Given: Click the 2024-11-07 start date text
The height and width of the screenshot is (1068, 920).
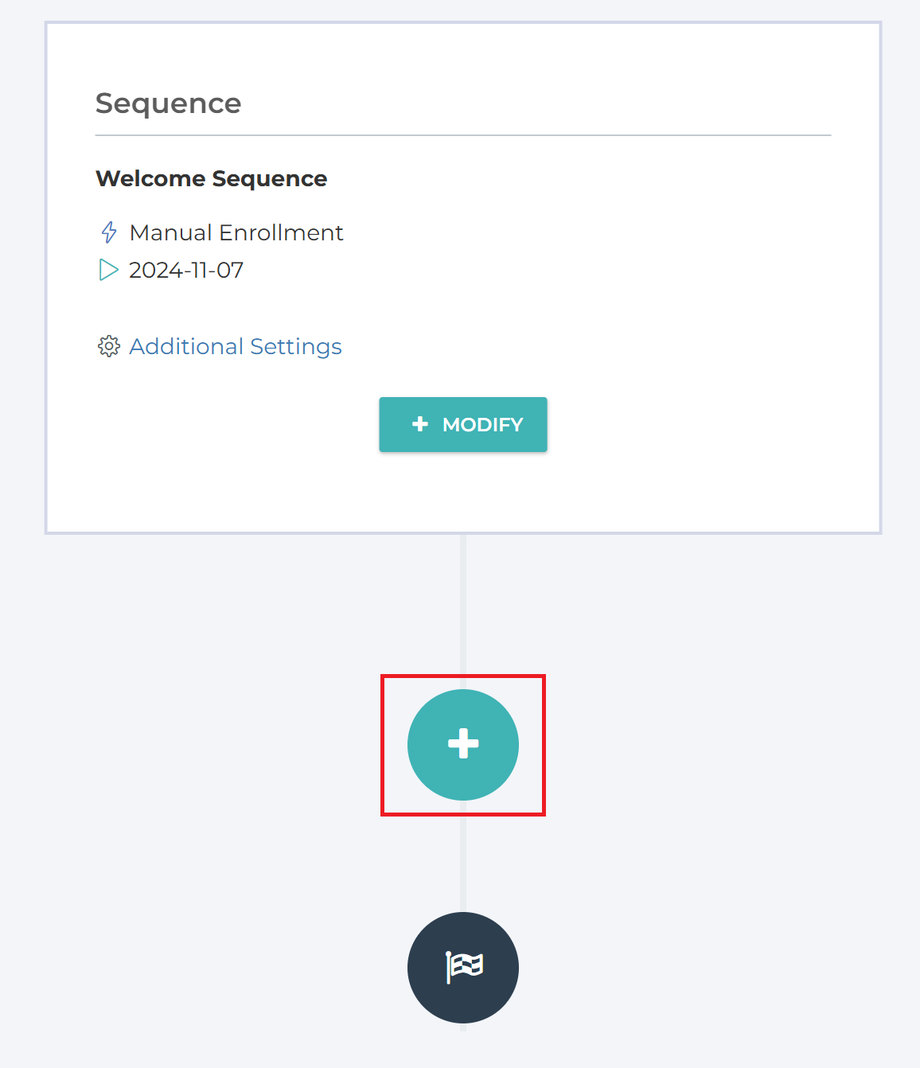Looking at the screenshot, I should [186, 270].
